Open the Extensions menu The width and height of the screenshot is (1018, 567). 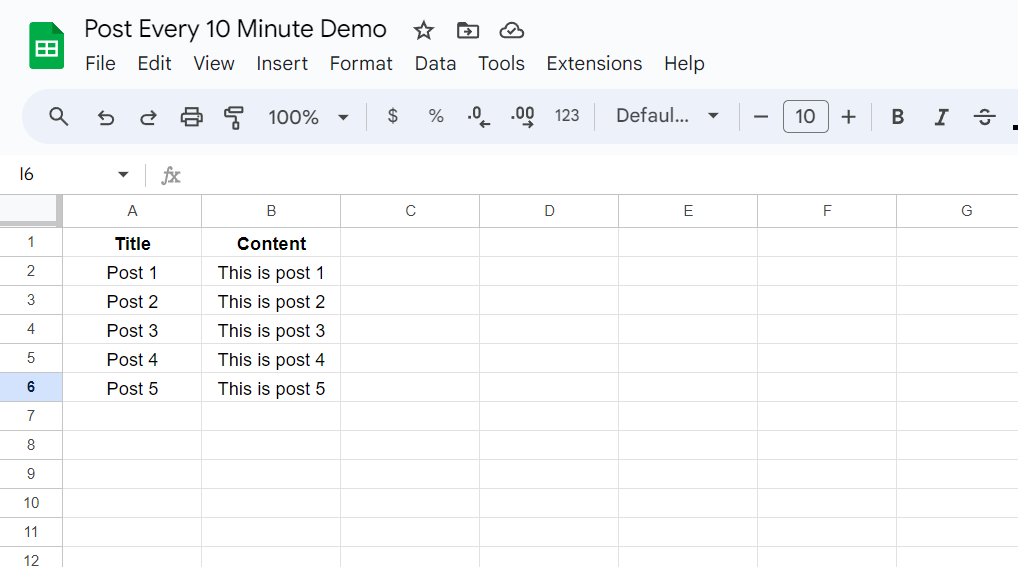[594, 63]
